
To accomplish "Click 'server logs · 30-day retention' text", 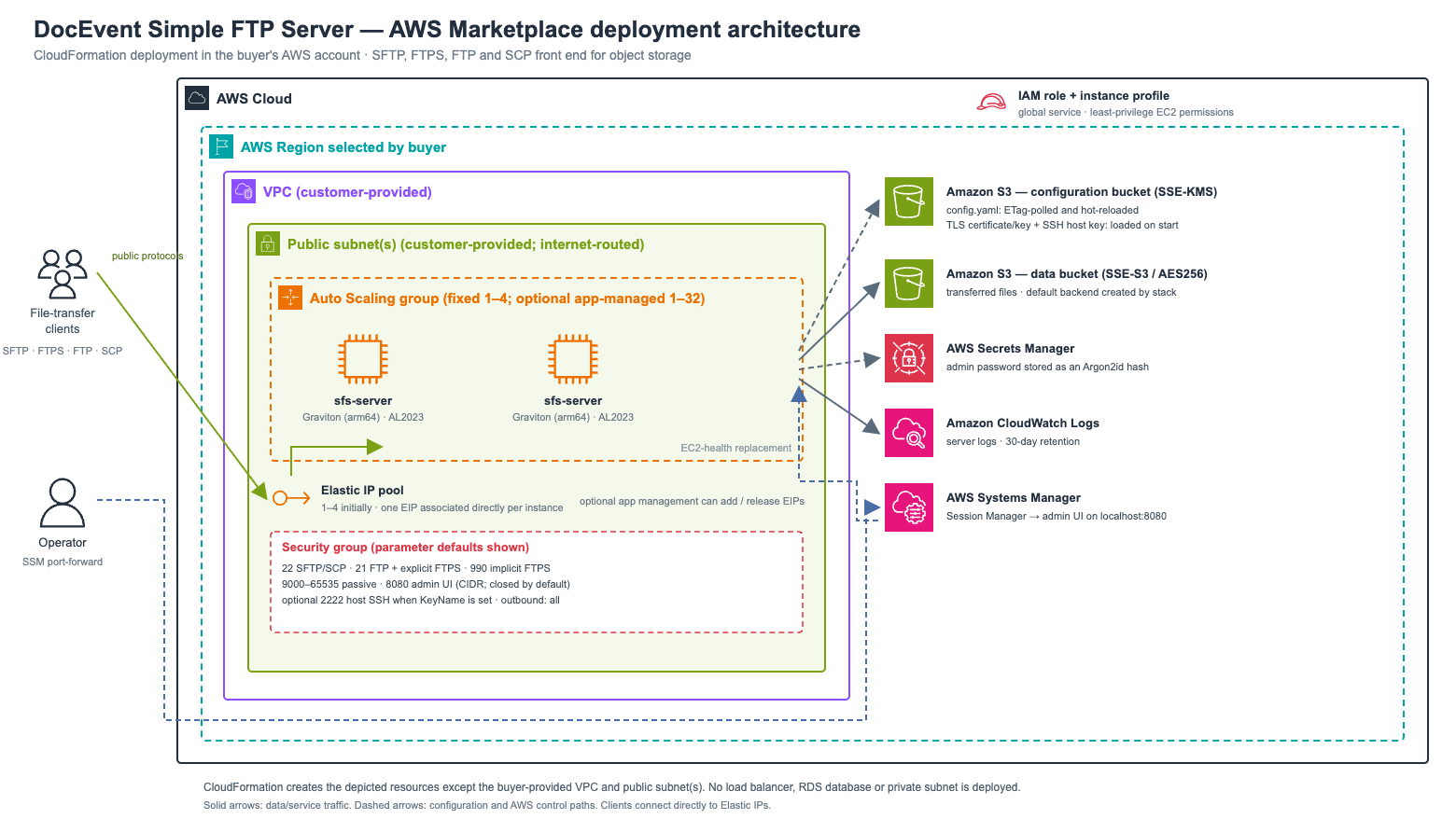I will (1013, 441).
